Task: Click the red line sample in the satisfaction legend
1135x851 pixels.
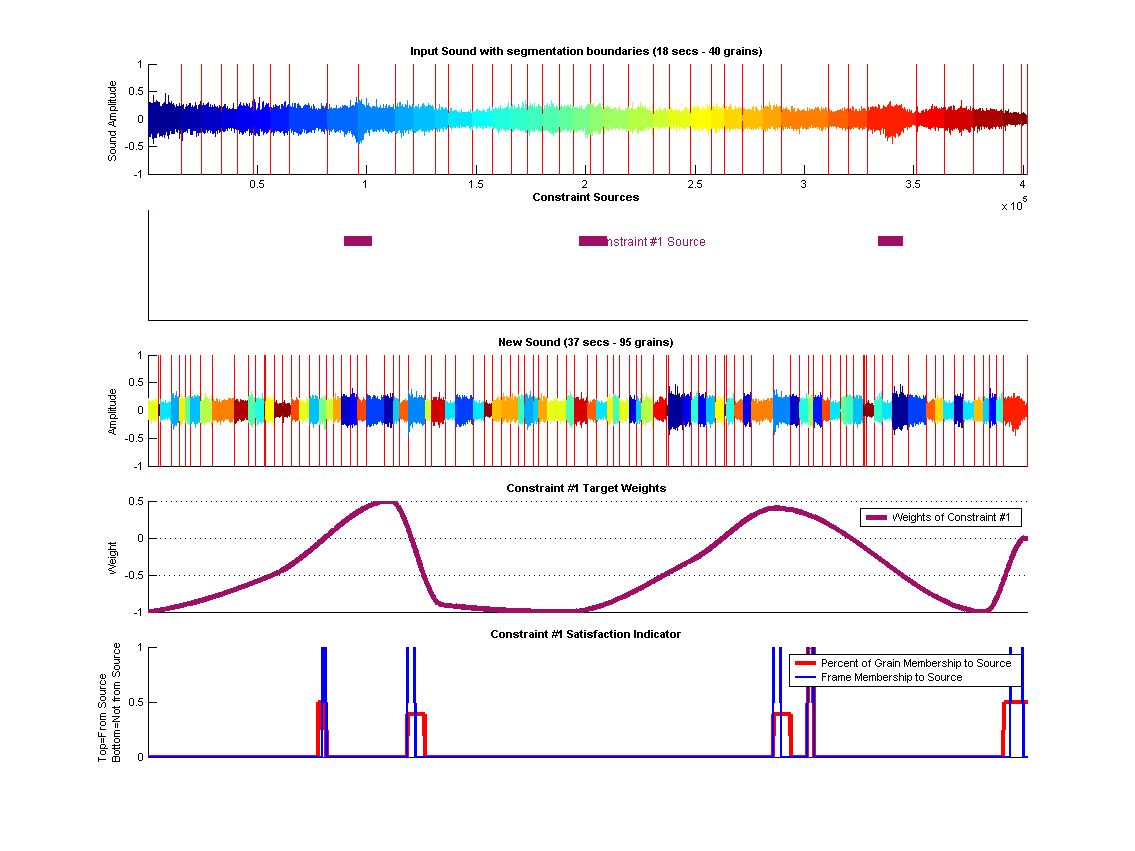Action: tap(804, 663)
